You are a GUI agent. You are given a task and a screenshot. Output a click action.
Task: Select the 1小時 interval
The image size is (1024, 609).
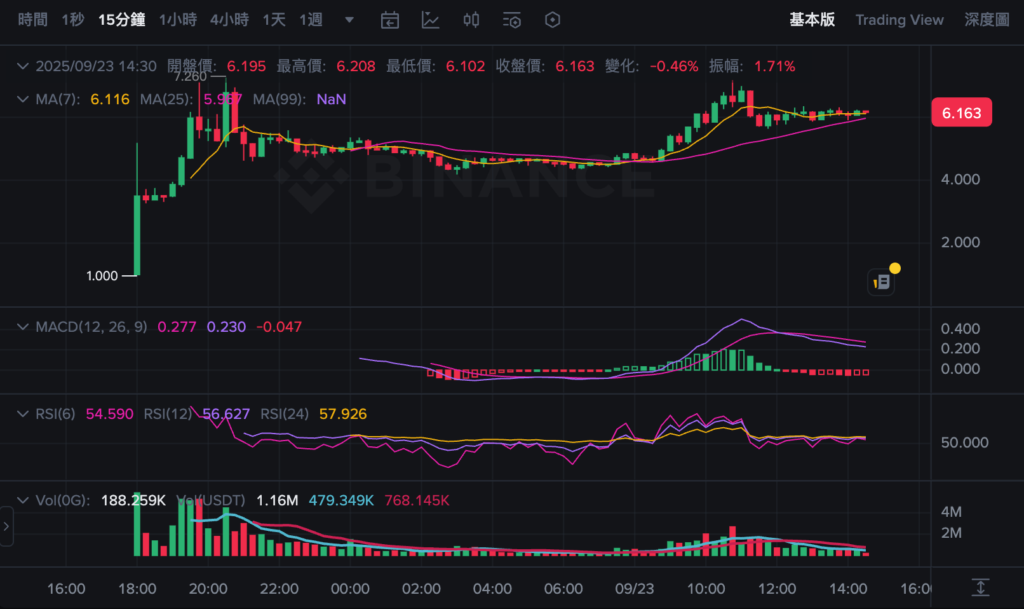pos(177,20)
